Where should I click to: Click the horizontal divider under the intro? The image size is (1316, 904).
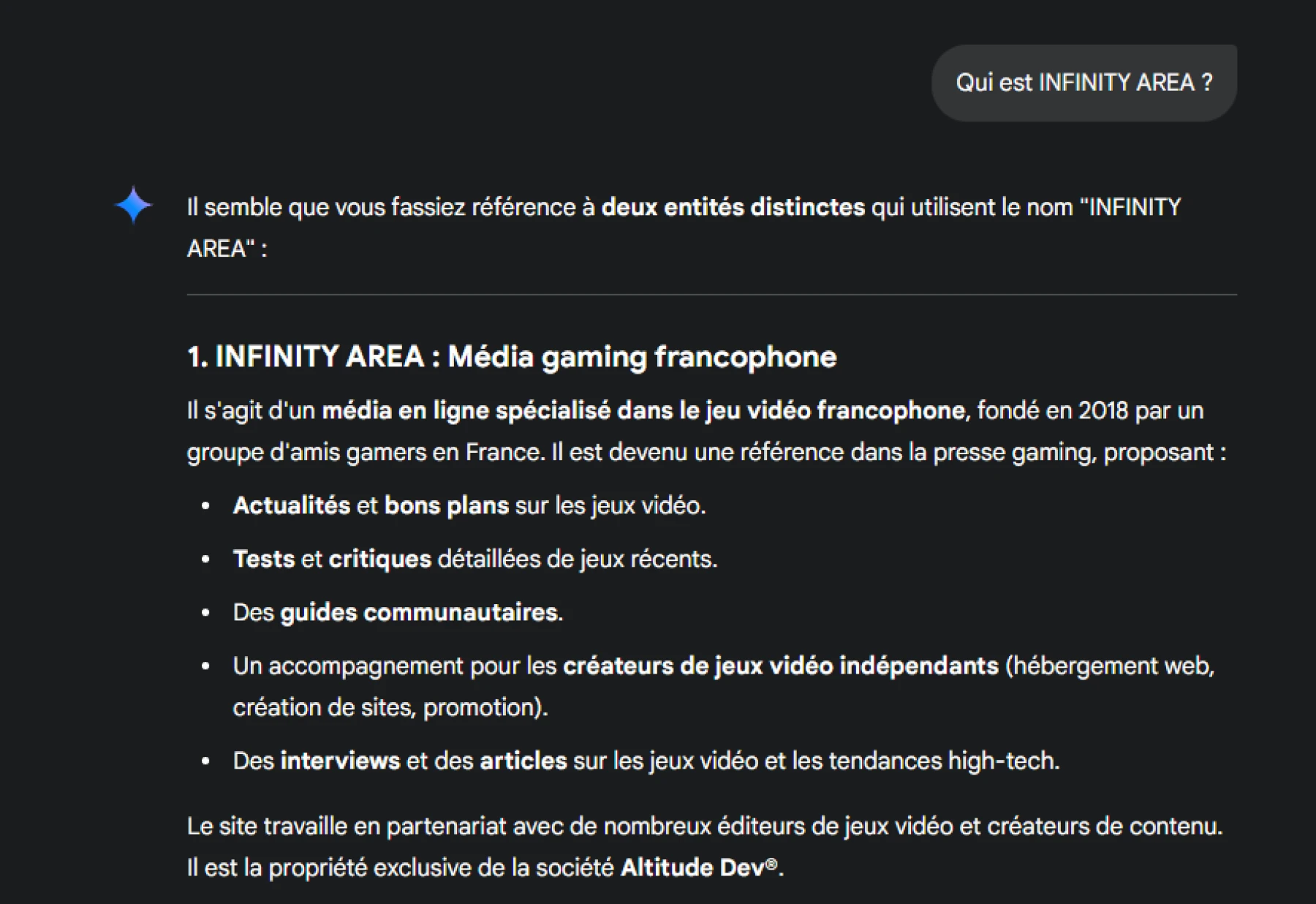click(711, 295)
